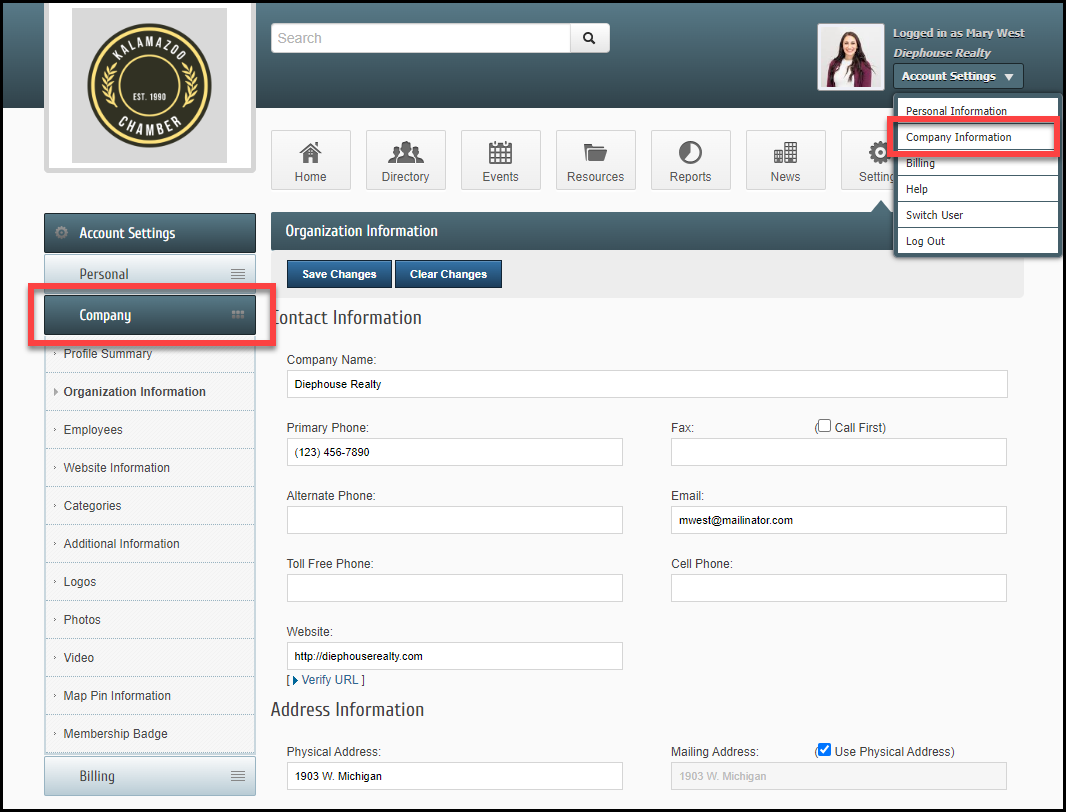Click the Company Name input field
Viewport: 1066px width, 812px height.
pos(646,384)
